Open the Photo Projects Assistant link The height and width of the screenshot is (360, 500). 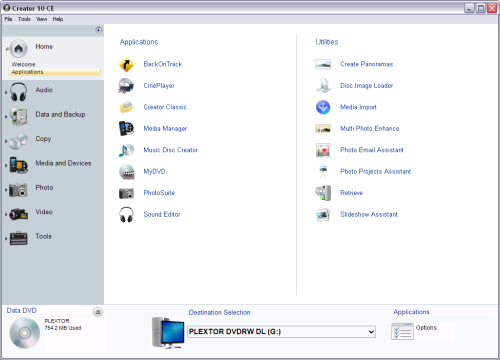click(x=375, y=171)
